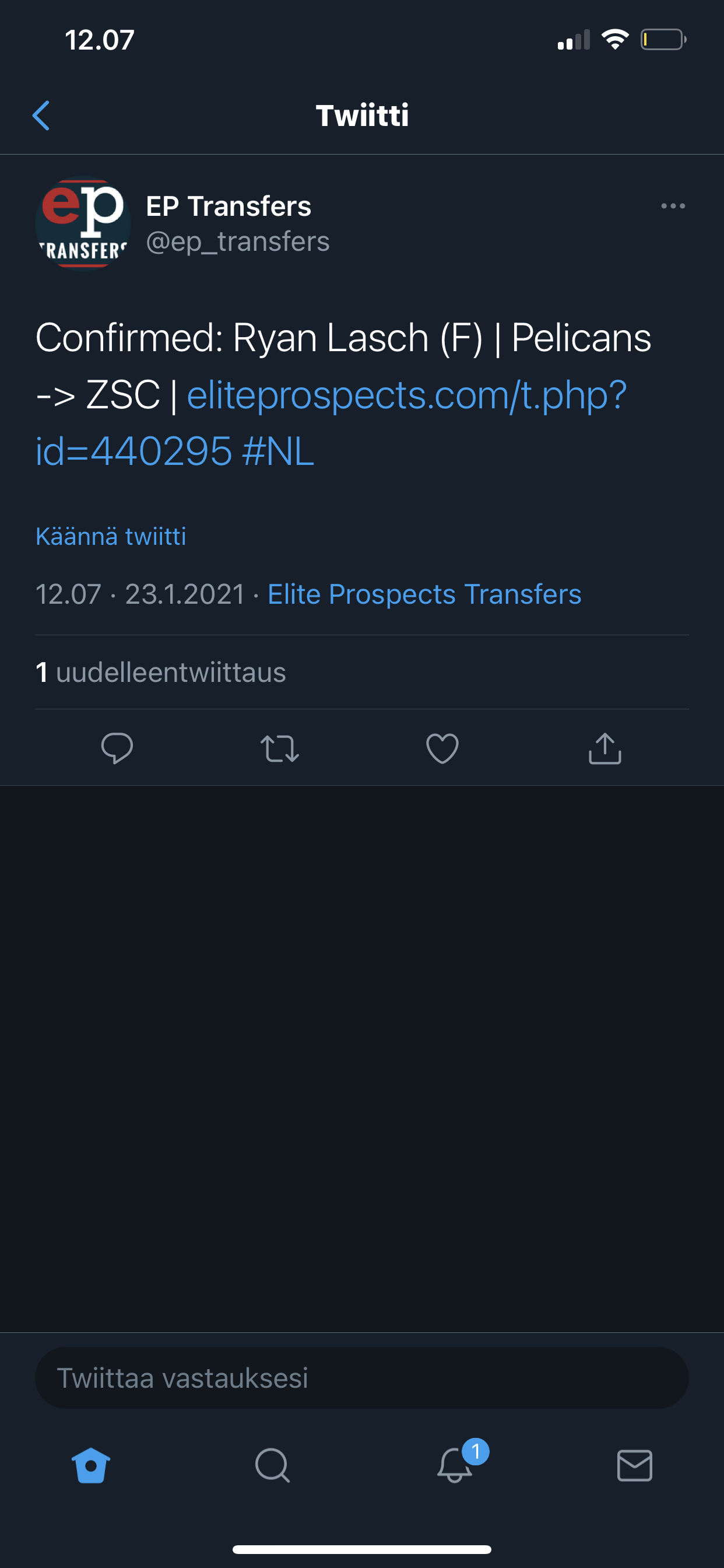Open the Messages envelope tab
Image resolution: width=724 pixels, height=1568 pixels.
pos(635,1465)
